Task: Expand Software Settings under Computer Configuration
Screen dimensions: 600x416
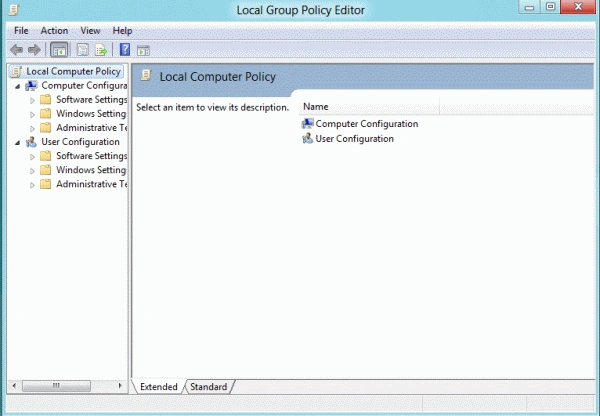Action: coord(32,100)
